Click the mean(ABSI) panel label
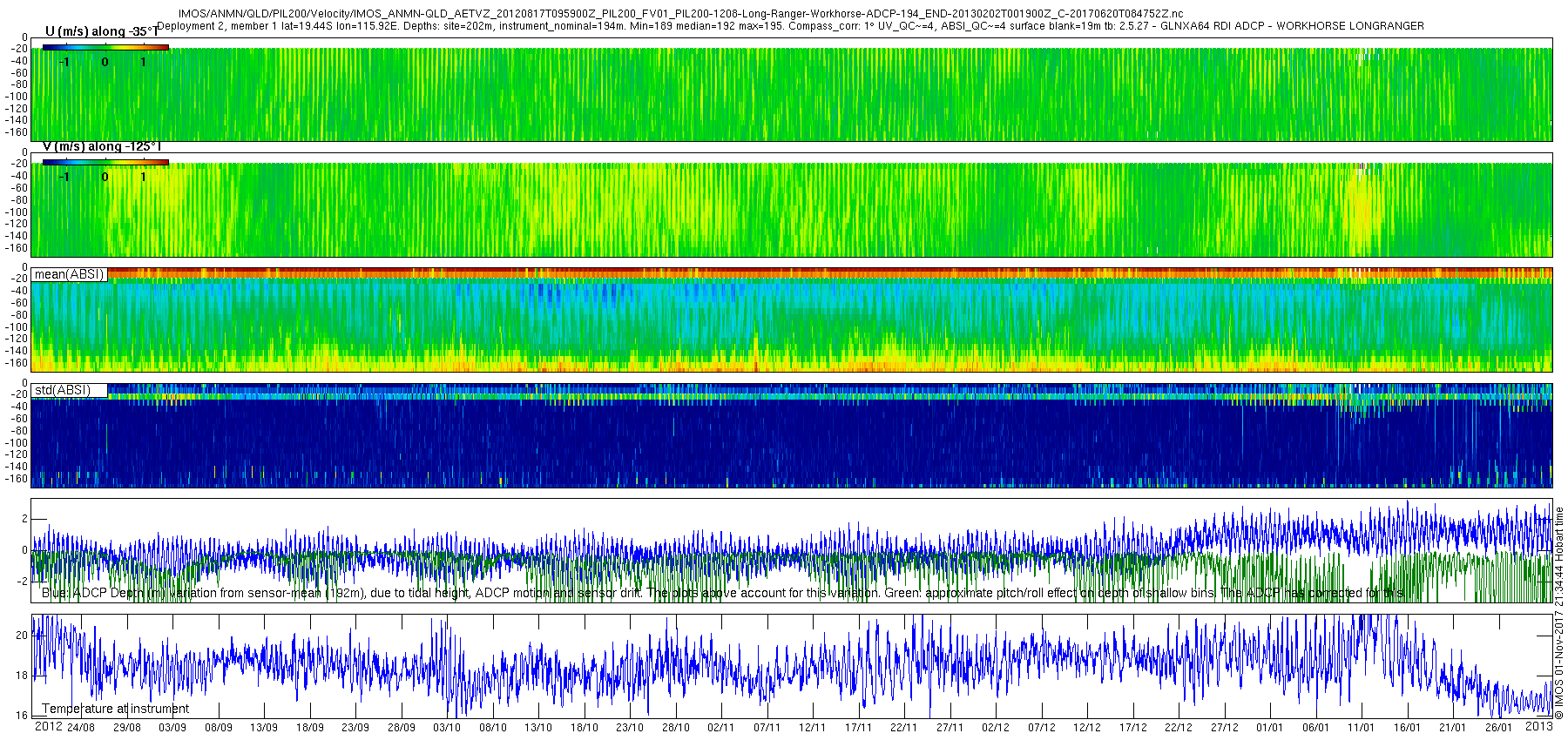 click(x=69, y=274)
